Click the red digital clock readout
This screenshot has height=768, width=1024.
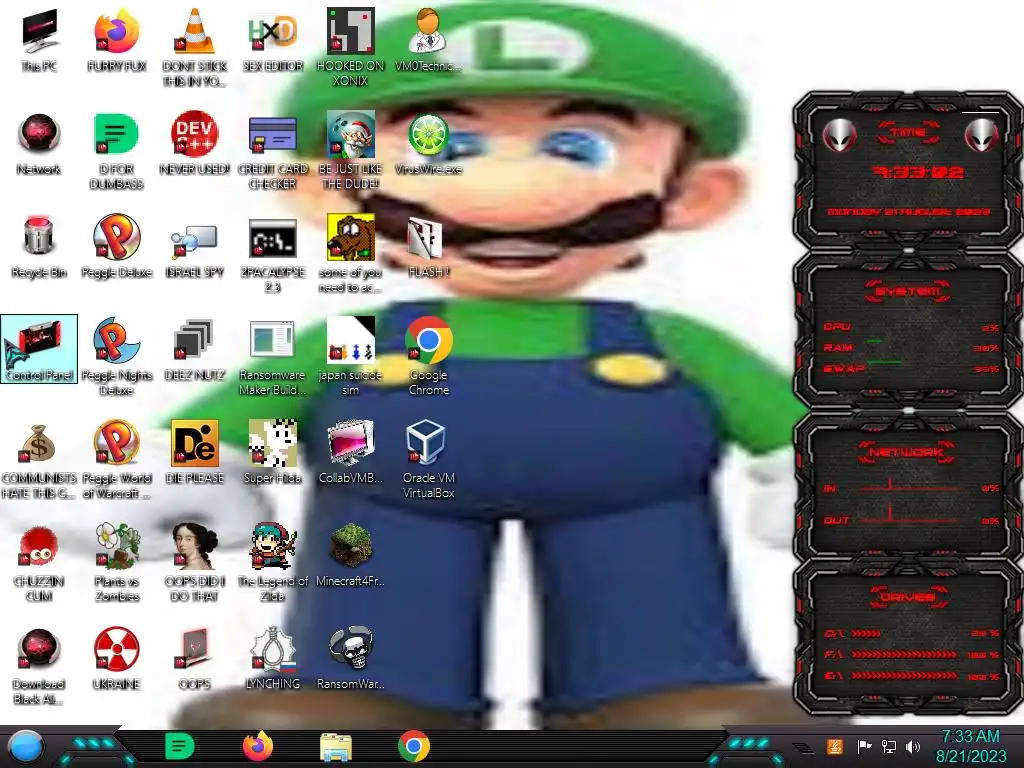pos(918,172)
